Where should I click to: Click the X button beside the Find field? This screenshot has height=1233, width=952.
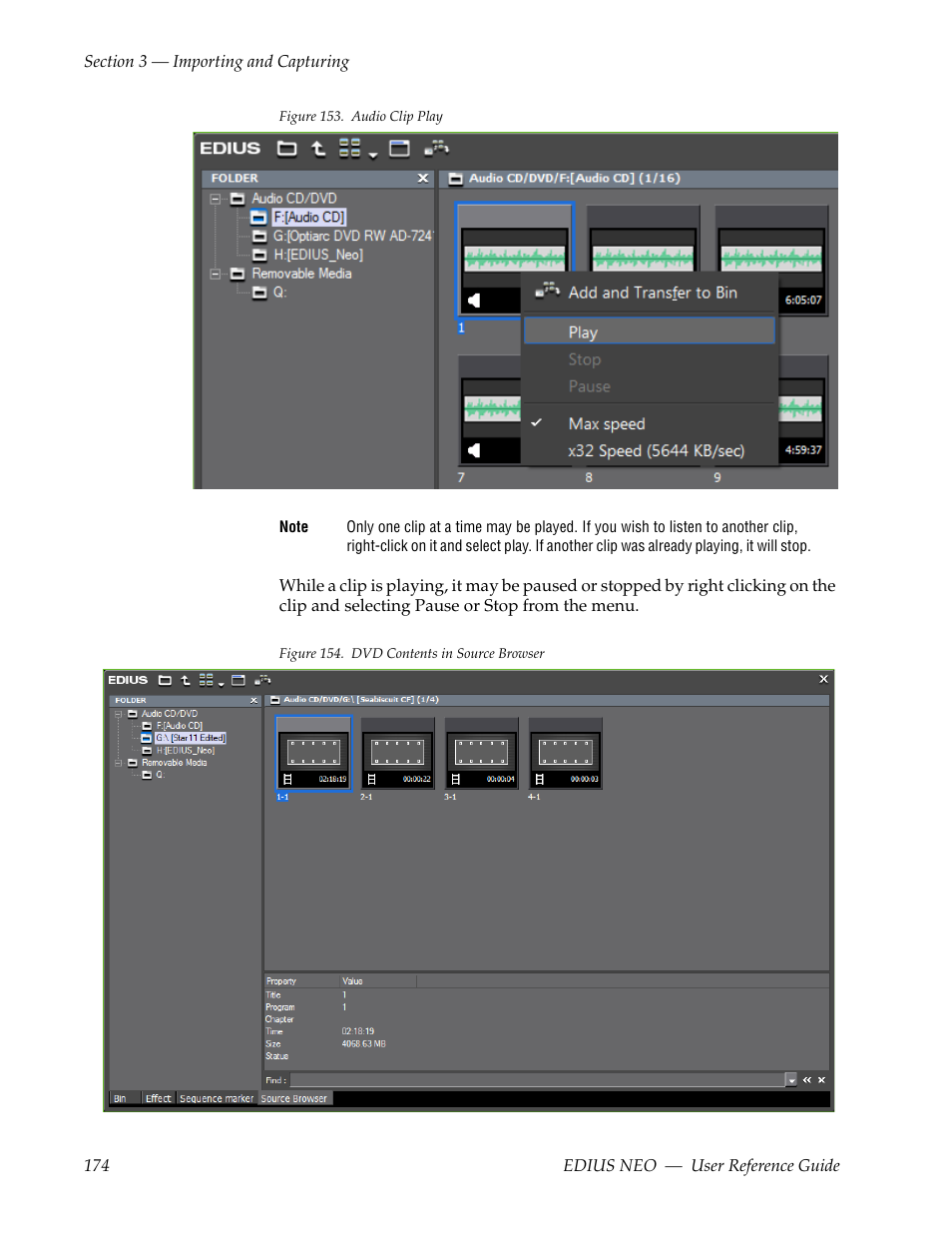(x=821, y=1080)
